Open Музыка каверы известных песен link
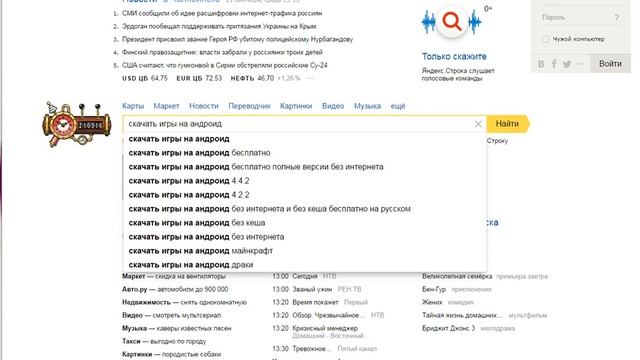This screenshot has width=640, height=360. pyautogui.click(x=177, y=328)
